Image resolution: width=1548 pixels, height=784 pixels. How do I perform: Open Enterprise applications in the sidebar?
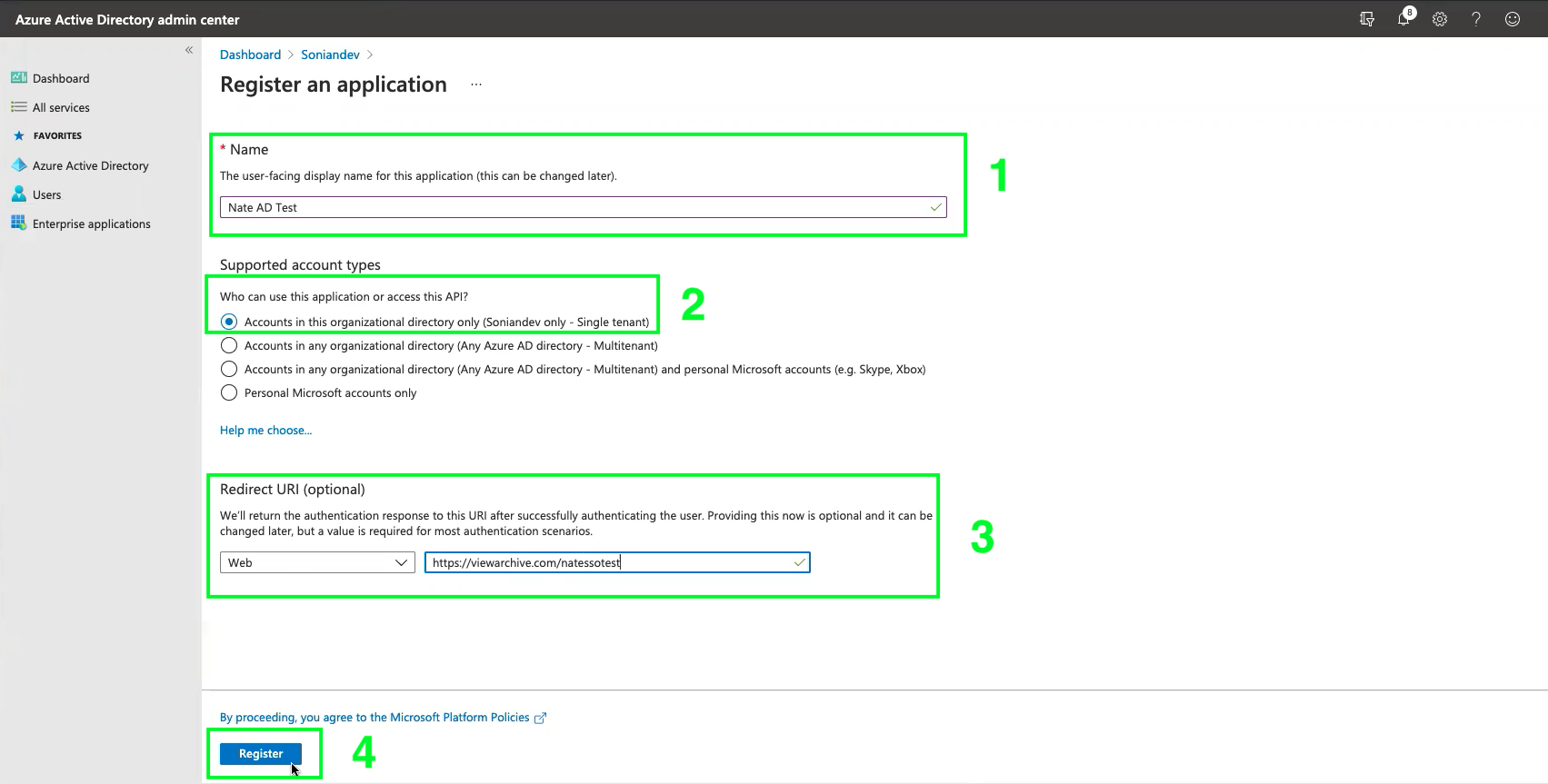click(92, 223)
